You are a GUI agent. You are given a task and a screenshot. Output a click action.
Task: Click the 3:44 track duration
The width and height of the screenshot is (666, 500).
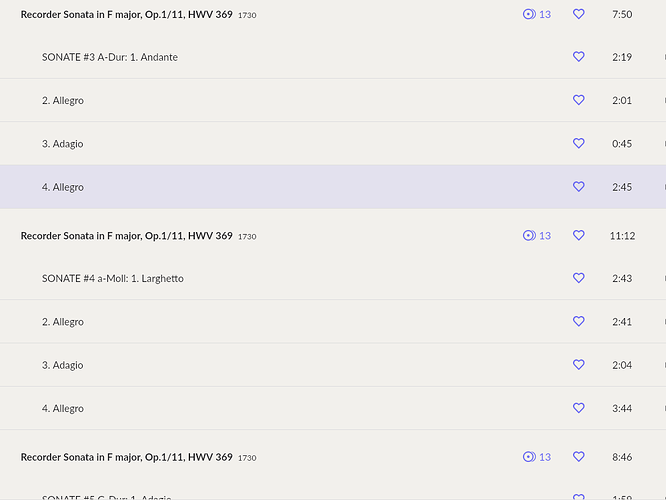(622, 408)
